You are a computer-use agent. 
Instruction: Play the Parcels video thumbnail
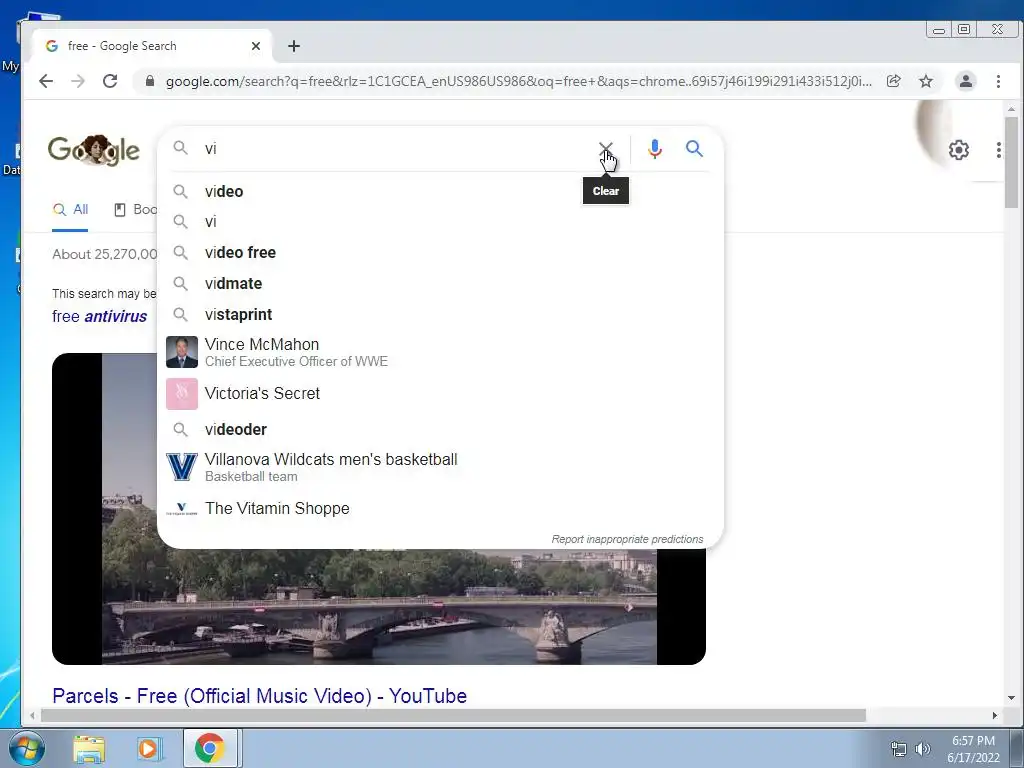tap(379, 607)
